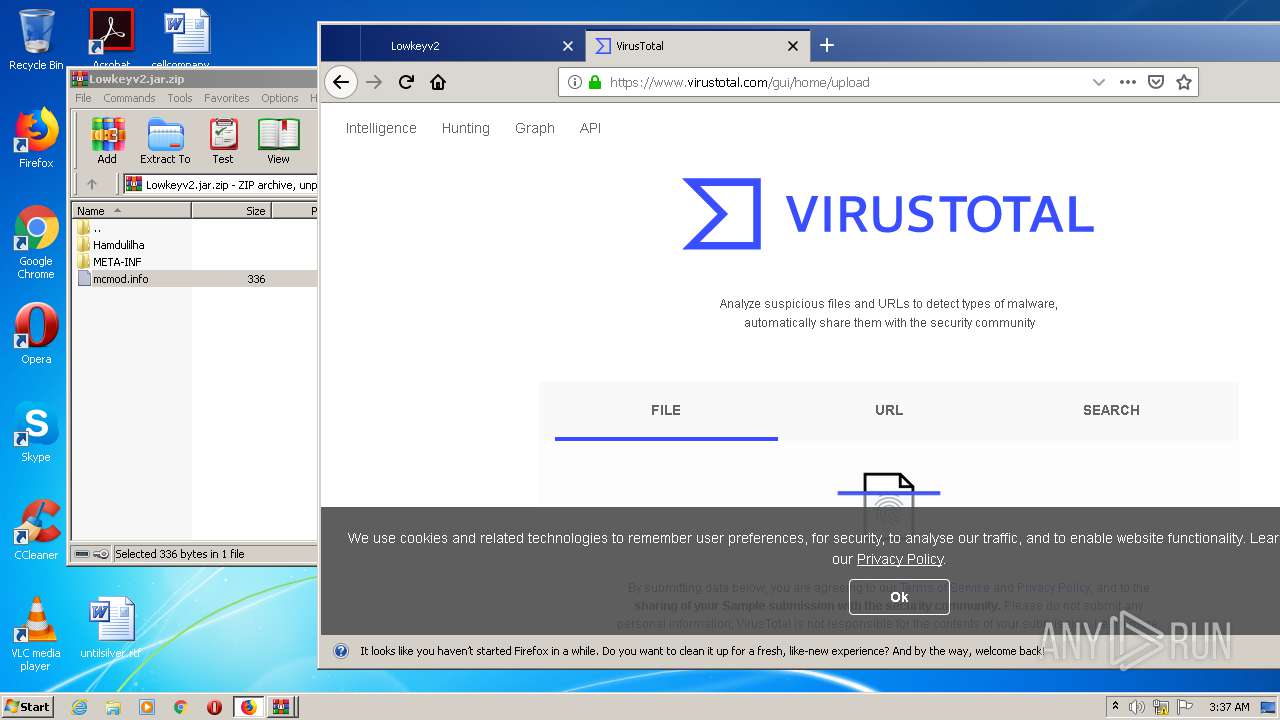Show hidden system tray icons
This screenshot has height=720, width=1280.
click(1116, 707)
